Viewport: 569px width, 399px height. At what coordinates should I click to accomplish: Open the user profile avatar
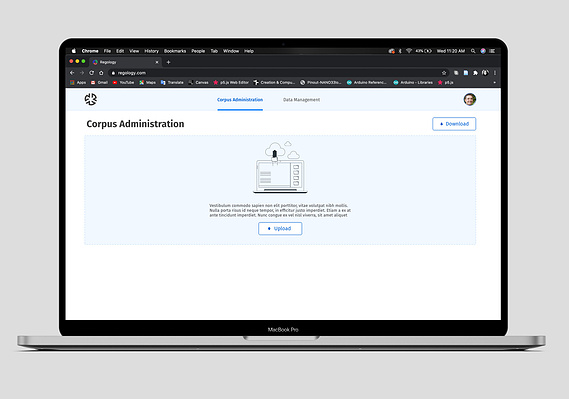click(x=470, y=99)
